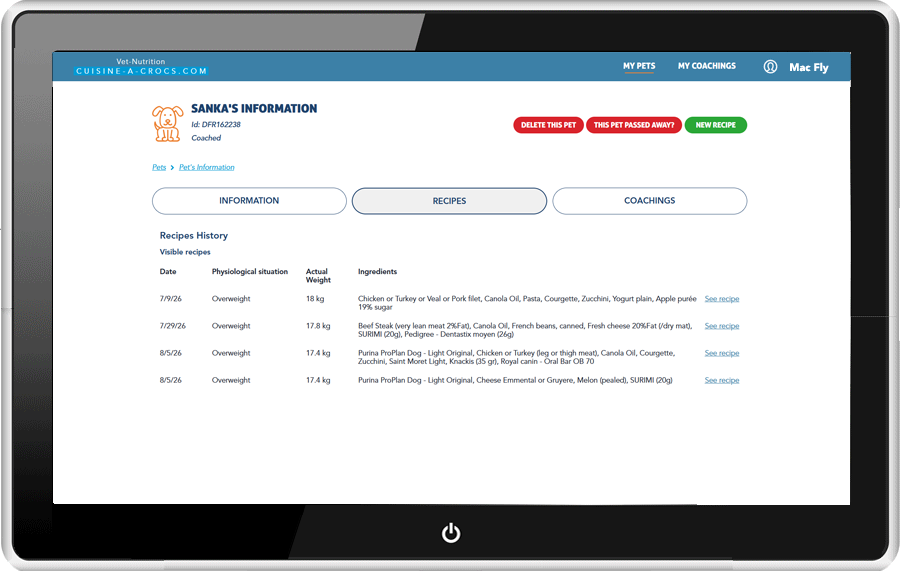Click the Date column header
This screenshot has width=900, height=571.
point(168,271)
